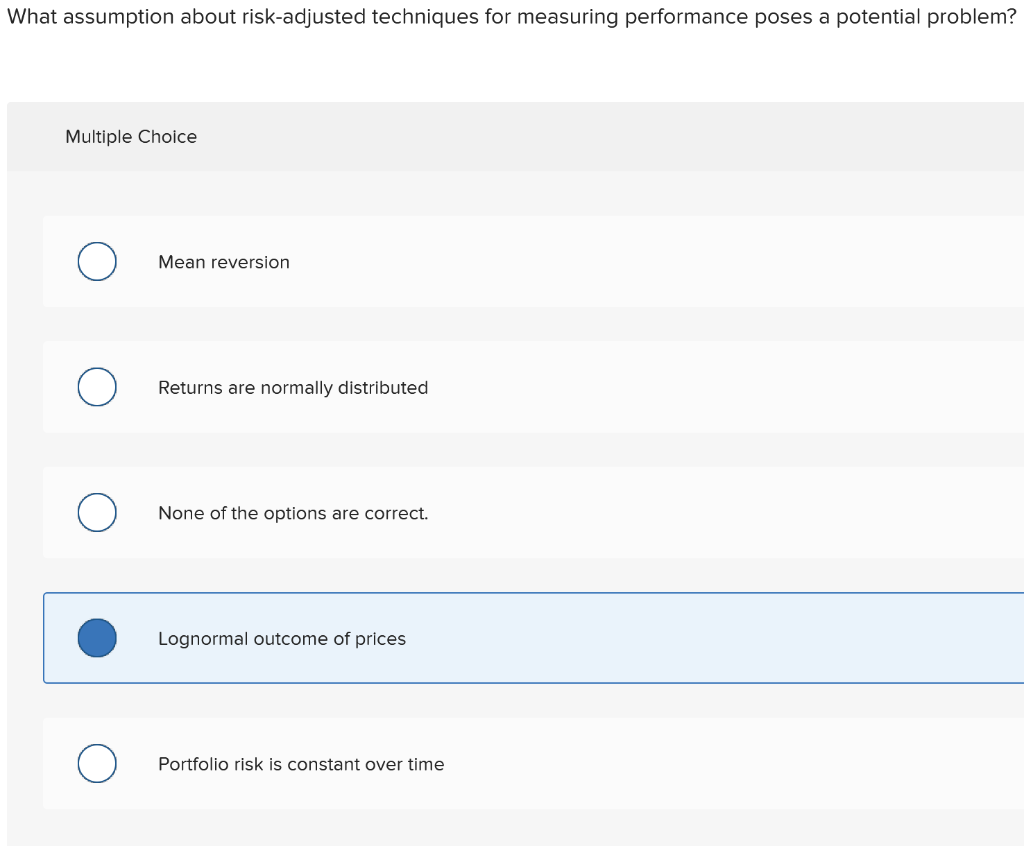Pick Portfolio risk is constant over time
The width and height of the screenshot is (1024, 846).
click(97, 763)
